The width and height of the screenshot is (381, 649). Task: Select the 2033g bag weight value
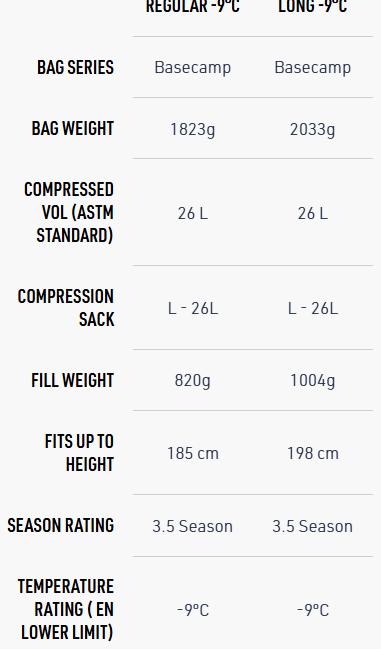(313, 129)
